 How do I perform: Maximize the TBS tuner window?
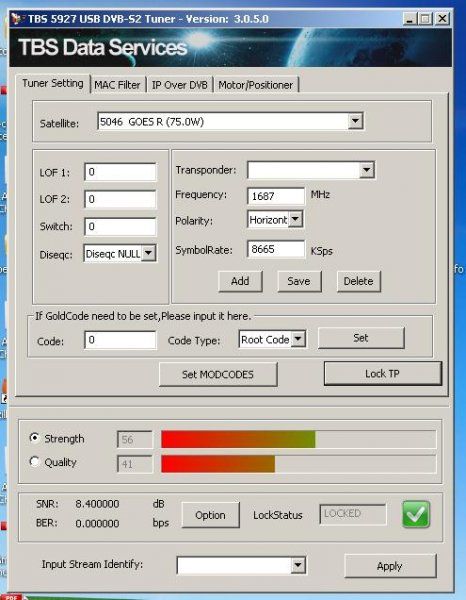coord(426,18)
